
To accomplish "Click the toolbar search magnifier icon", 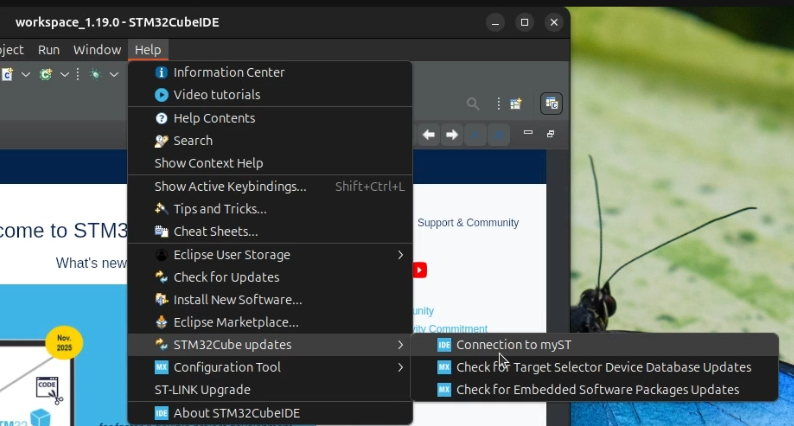I will point(472,104).
